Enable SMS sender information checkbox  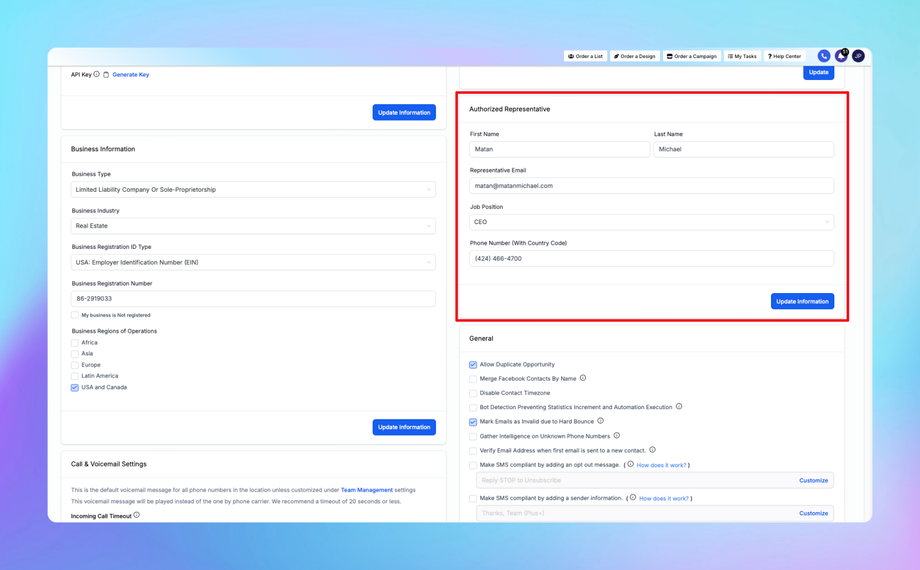(473, 498)
